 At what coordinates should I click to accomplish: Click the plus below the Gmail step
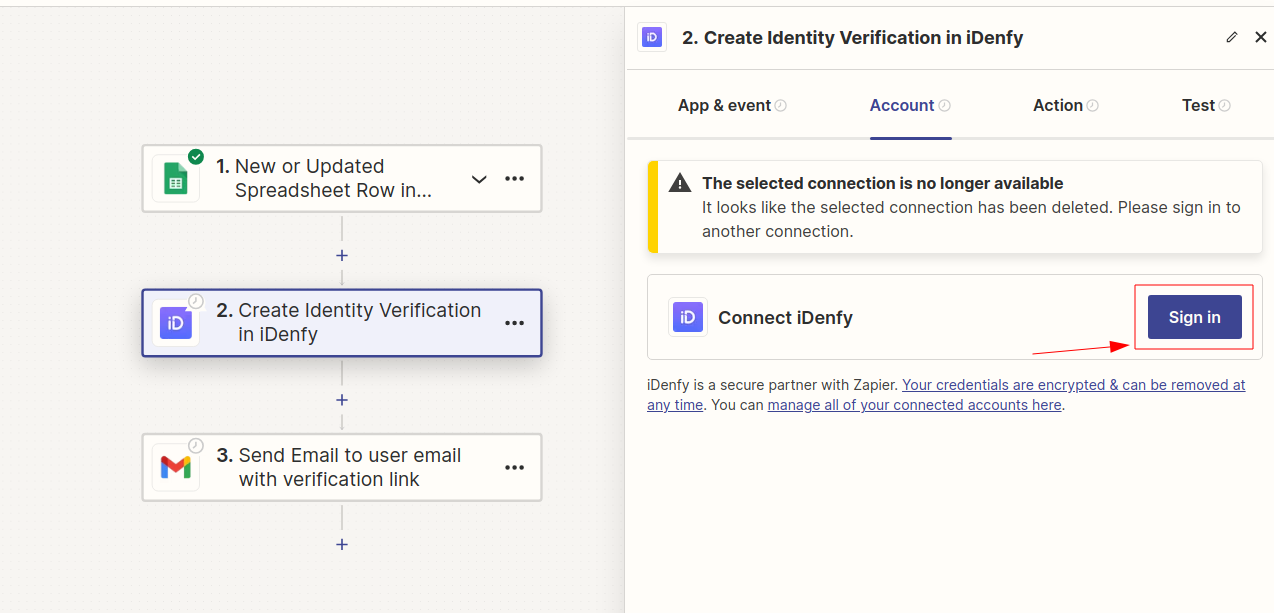click(341, 544)
